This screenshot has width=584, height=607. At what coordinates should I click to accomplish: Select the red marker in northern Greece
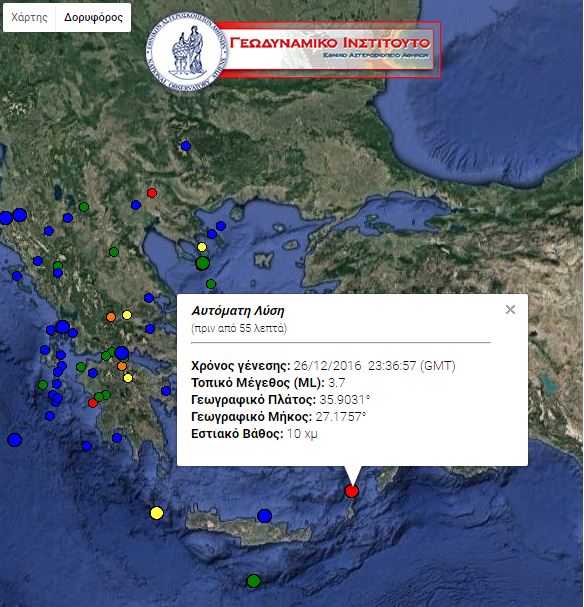coord(152,193)
